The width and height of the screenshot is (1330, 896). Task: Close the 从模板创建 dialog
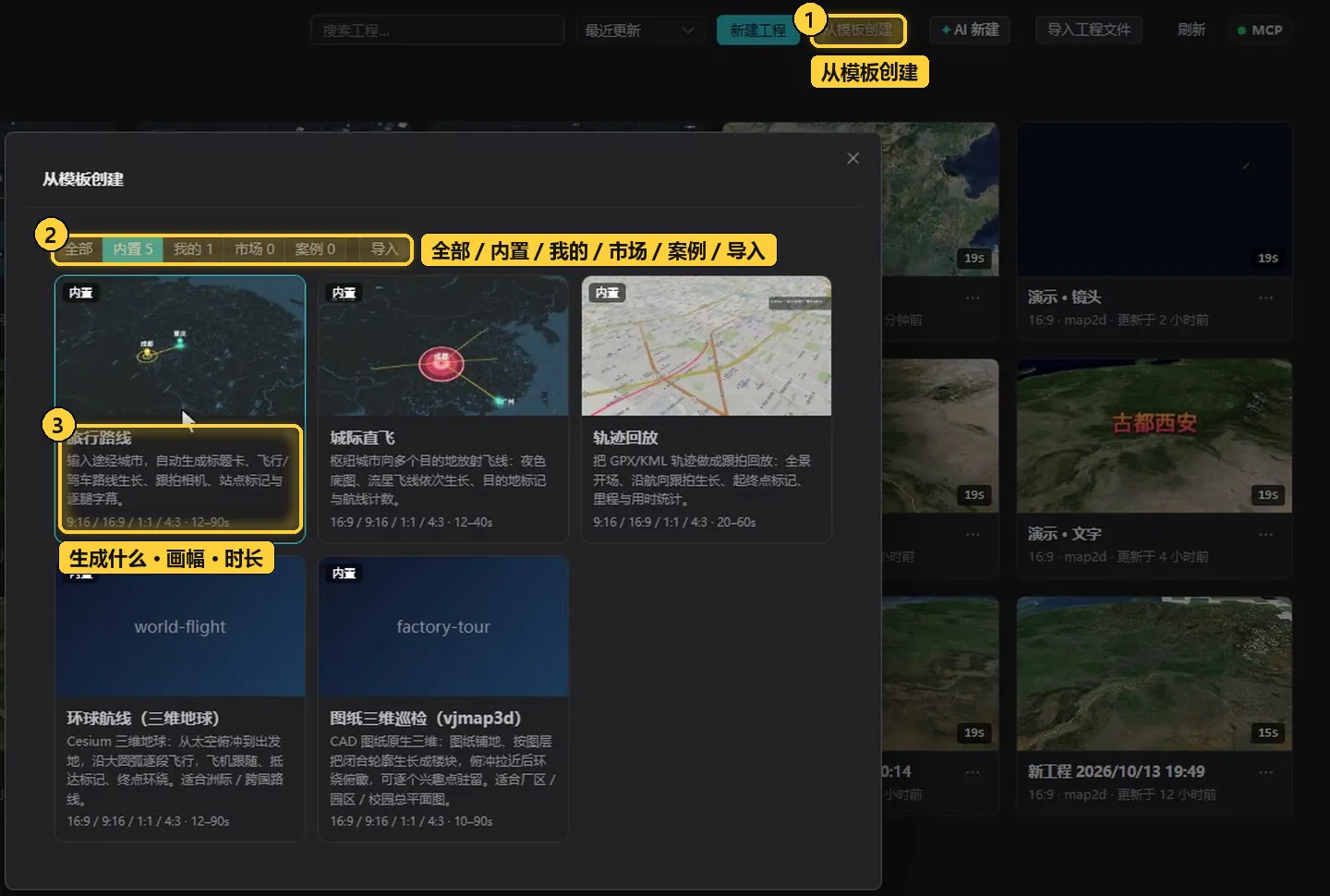click(x=852, y=159)
